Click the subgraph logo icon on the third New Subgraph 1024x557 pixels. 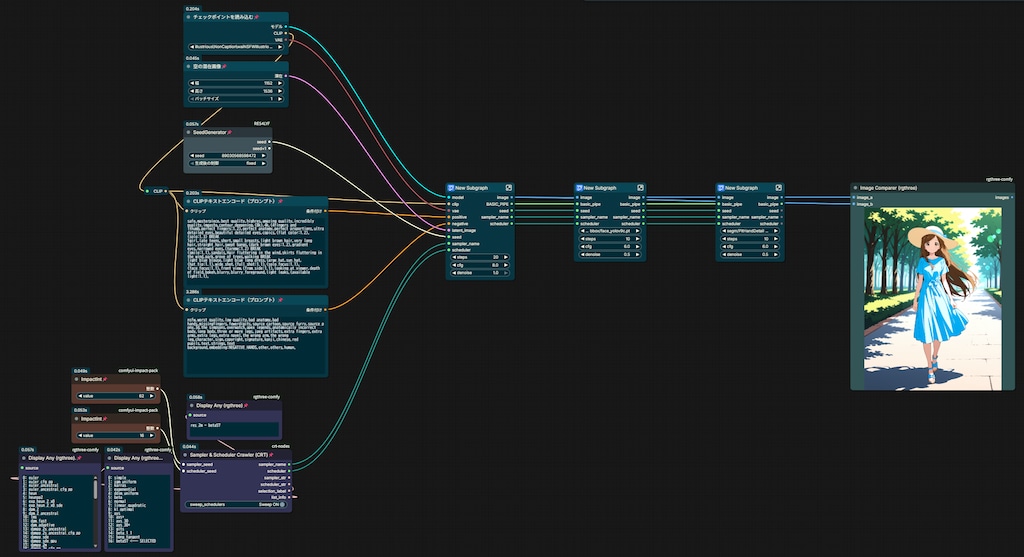(x=721, y=187)
